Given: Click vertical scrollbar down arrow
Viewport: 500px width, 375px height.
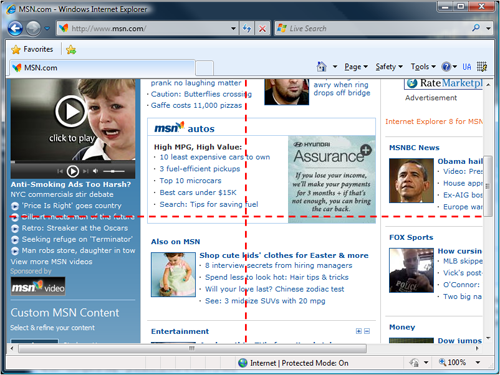Looking at the screenshot, I should pyautogui.click(x=488, y=338).
